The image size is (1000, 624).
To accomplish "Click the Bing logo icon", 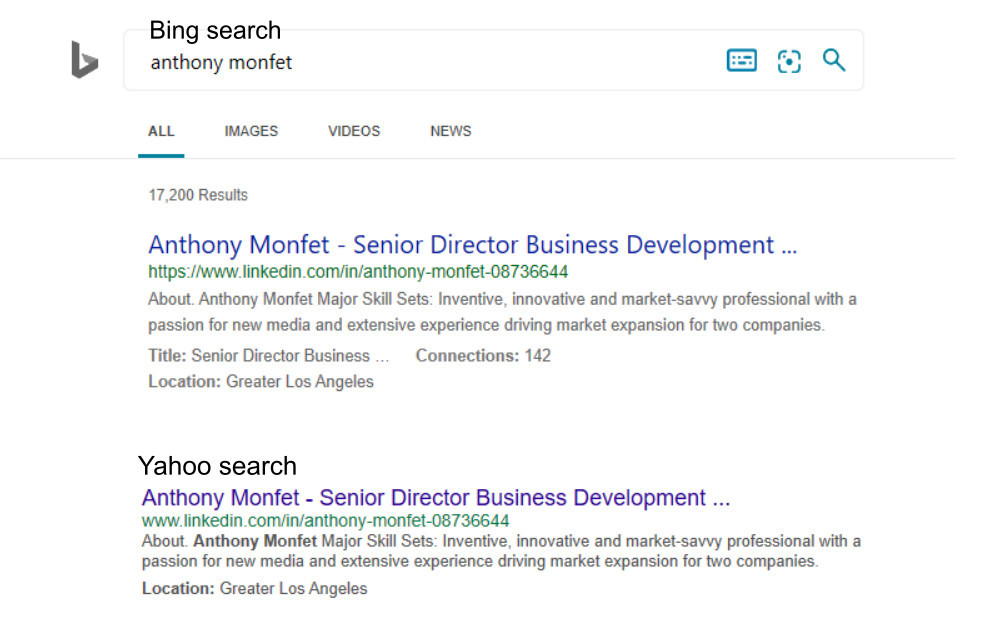I will click(85, 59).
